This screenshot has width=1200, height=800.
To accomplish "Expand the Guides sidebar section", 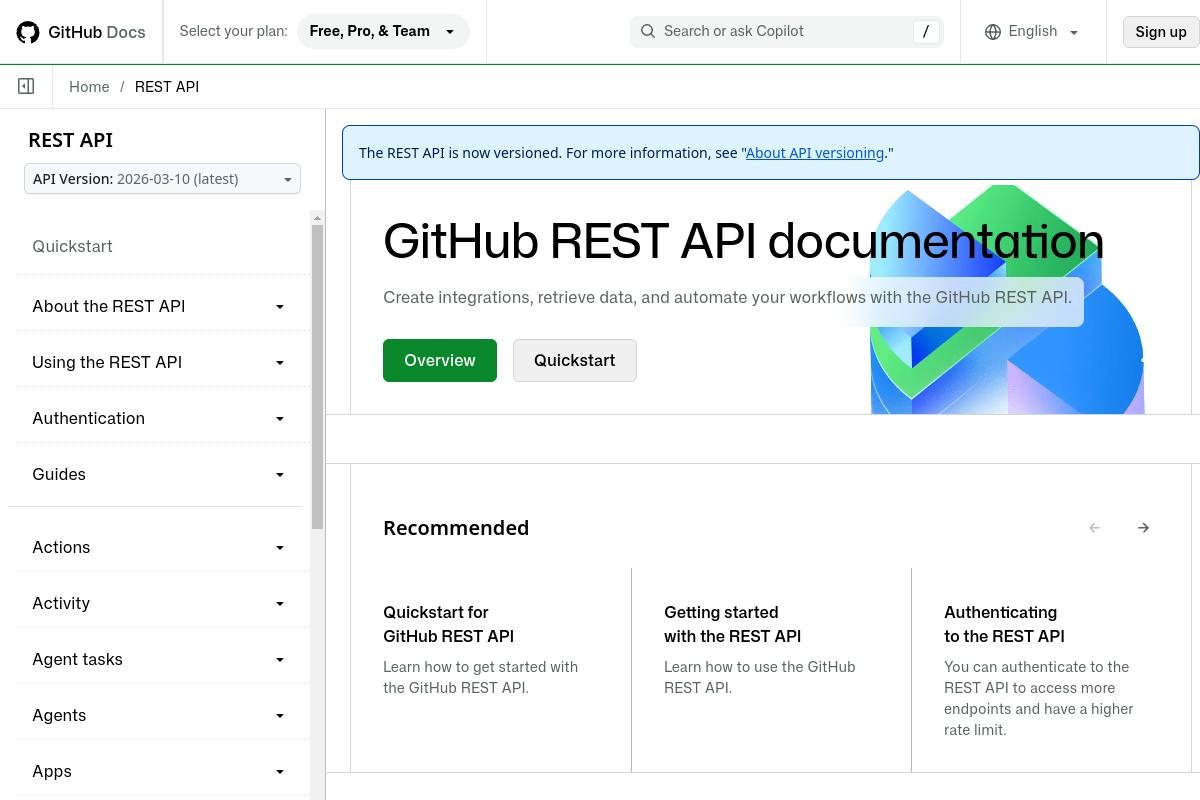I will point(159,474).
